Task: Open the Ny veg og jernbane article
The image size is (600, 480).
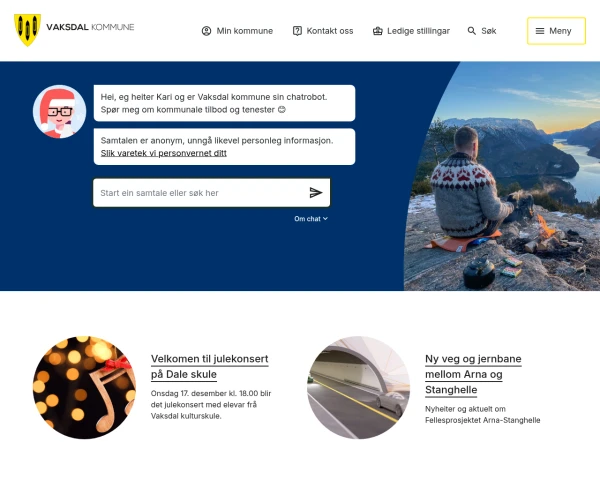Action: [x=473, y=374]
